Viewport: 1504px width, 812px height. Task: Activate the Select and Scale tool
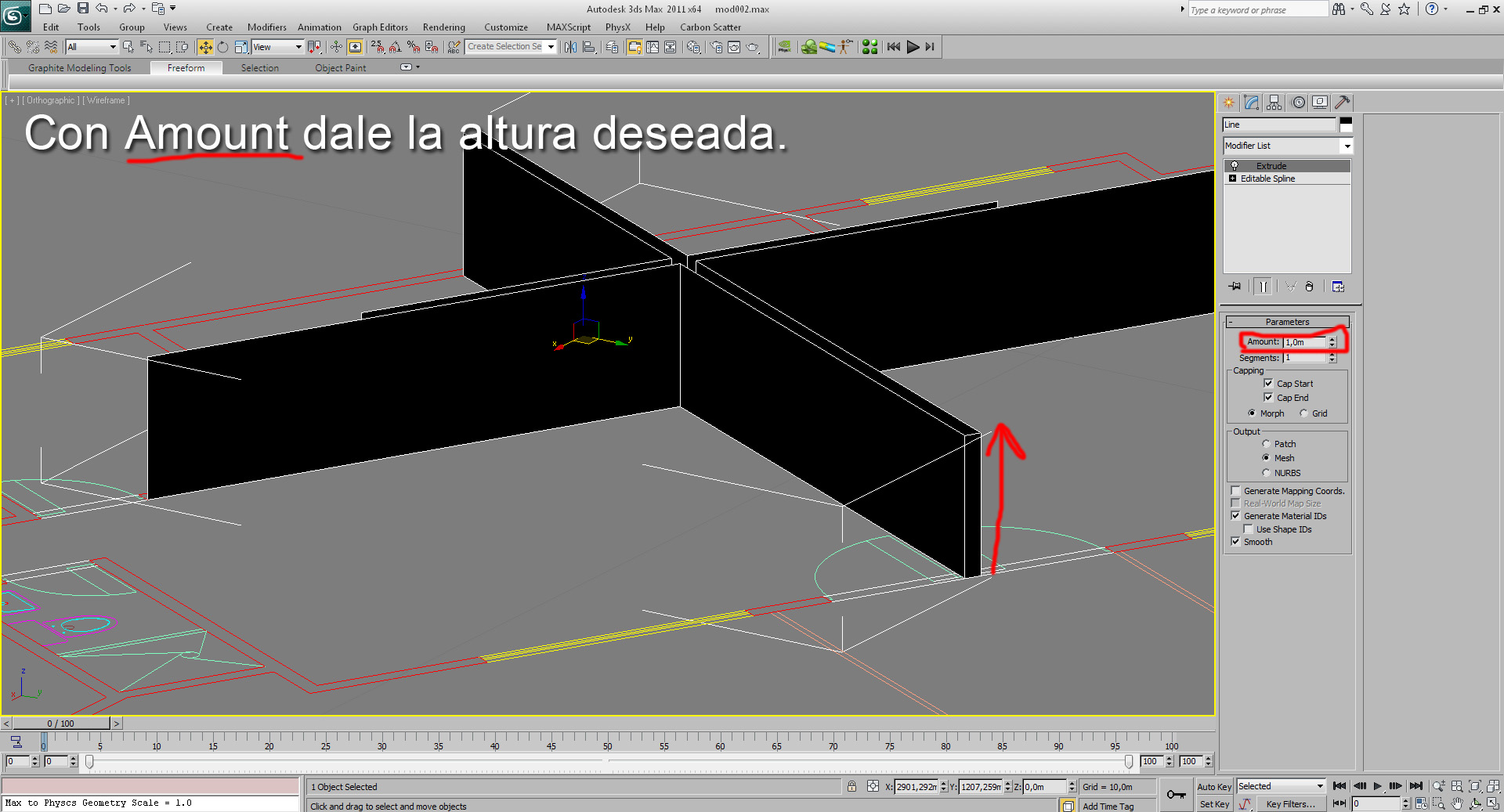pyautogui.click(x=241, y=47)
